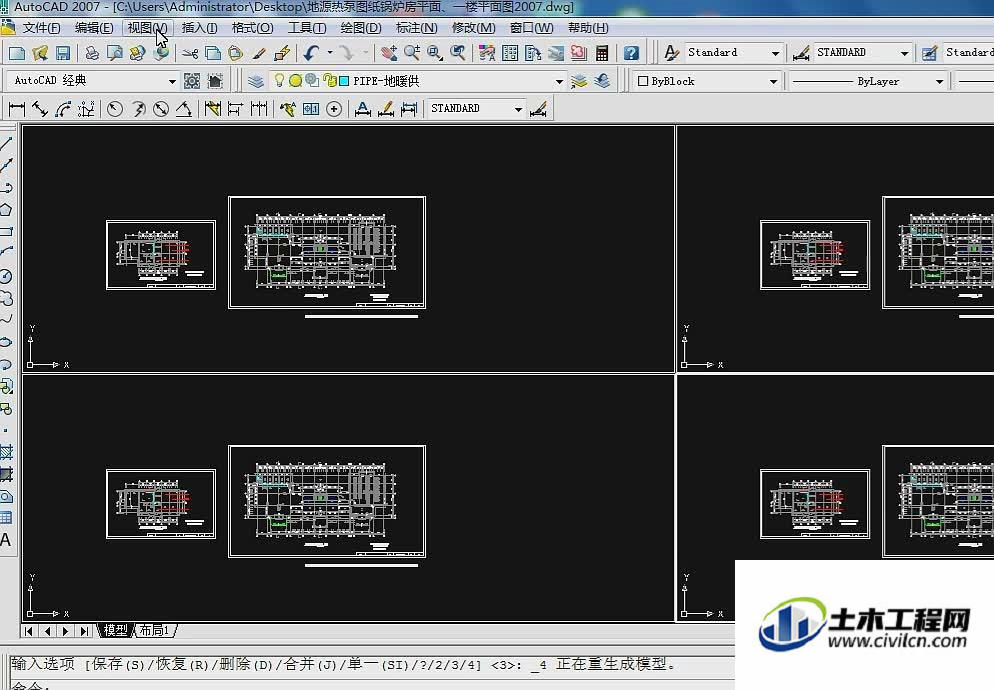Select the Polygon tool in the draw toolbar
The width and height of the screenshot is (994, 690).
click(x=6, y=210)
